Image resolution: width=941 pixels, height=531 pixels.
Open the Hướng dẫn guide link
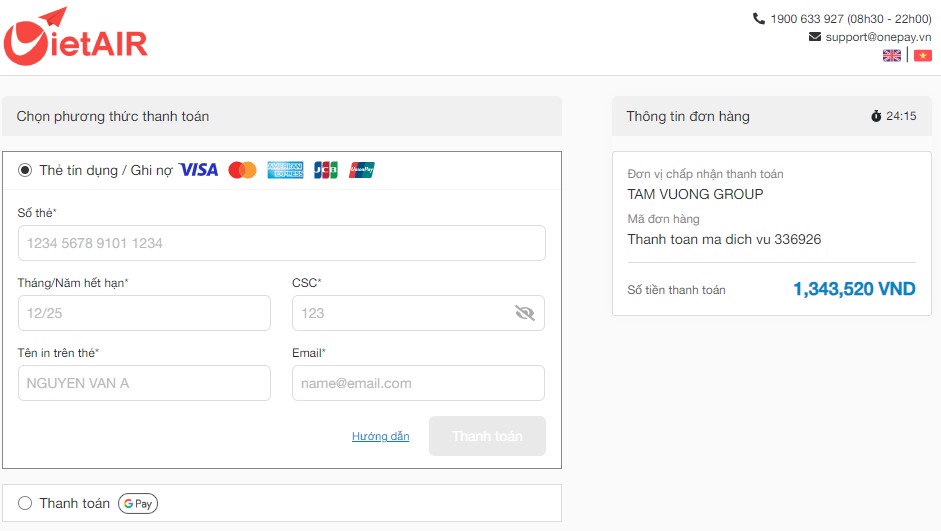click(x=380, y=437)
